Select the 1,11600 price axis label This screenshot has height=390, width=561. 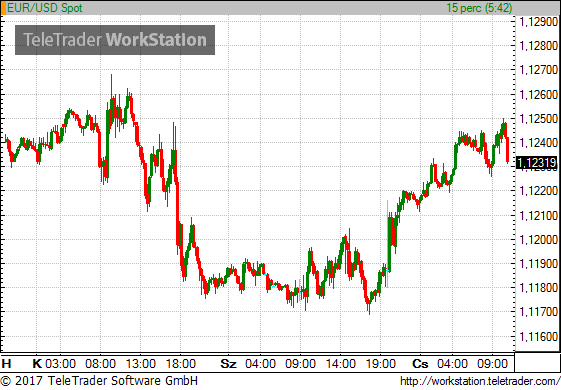[538, 336]
